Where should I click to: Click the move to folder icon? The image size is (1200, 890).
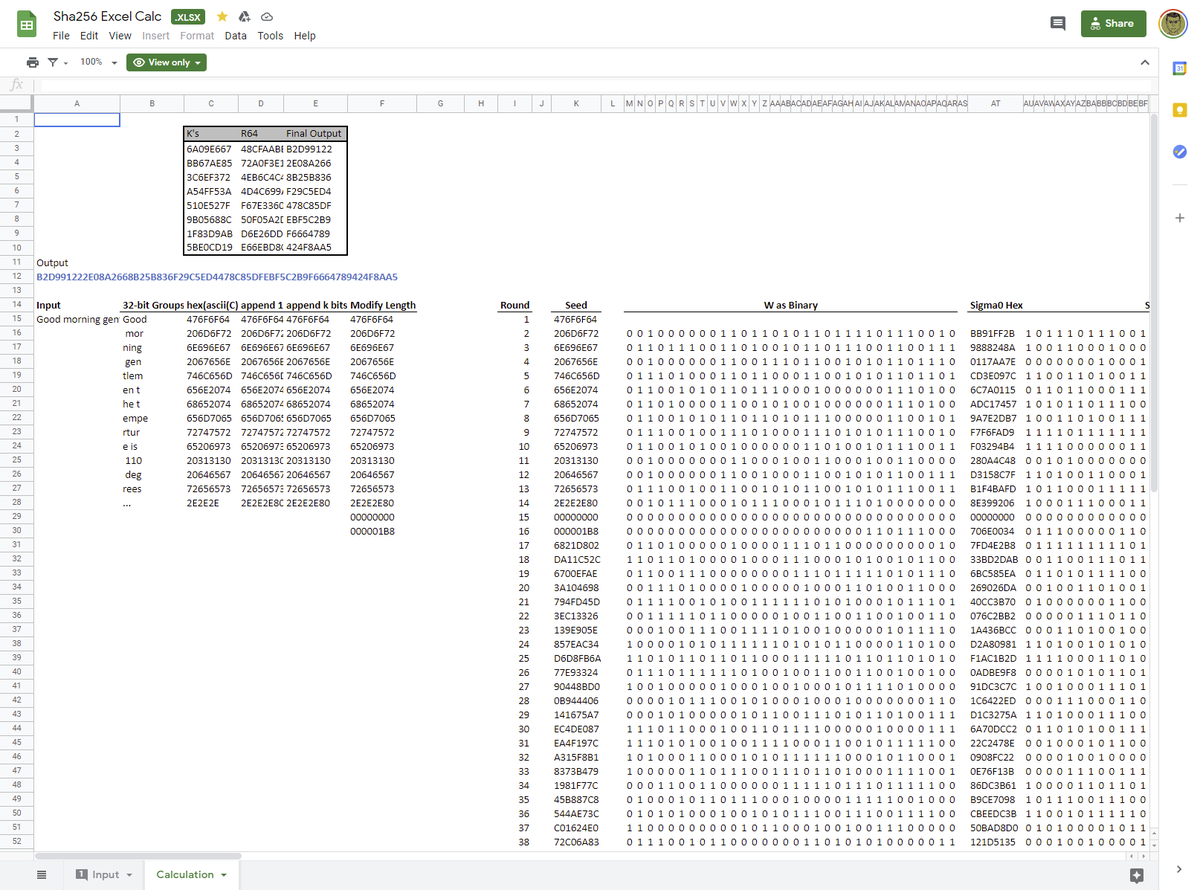pyautogui.click(x=244, y=17)
